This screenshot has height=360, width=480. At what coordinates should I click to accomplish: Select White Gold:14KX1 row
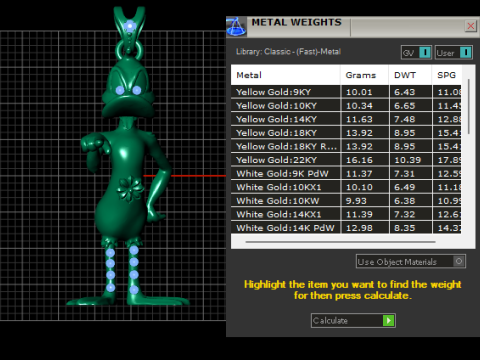click(x=346, y=214)
